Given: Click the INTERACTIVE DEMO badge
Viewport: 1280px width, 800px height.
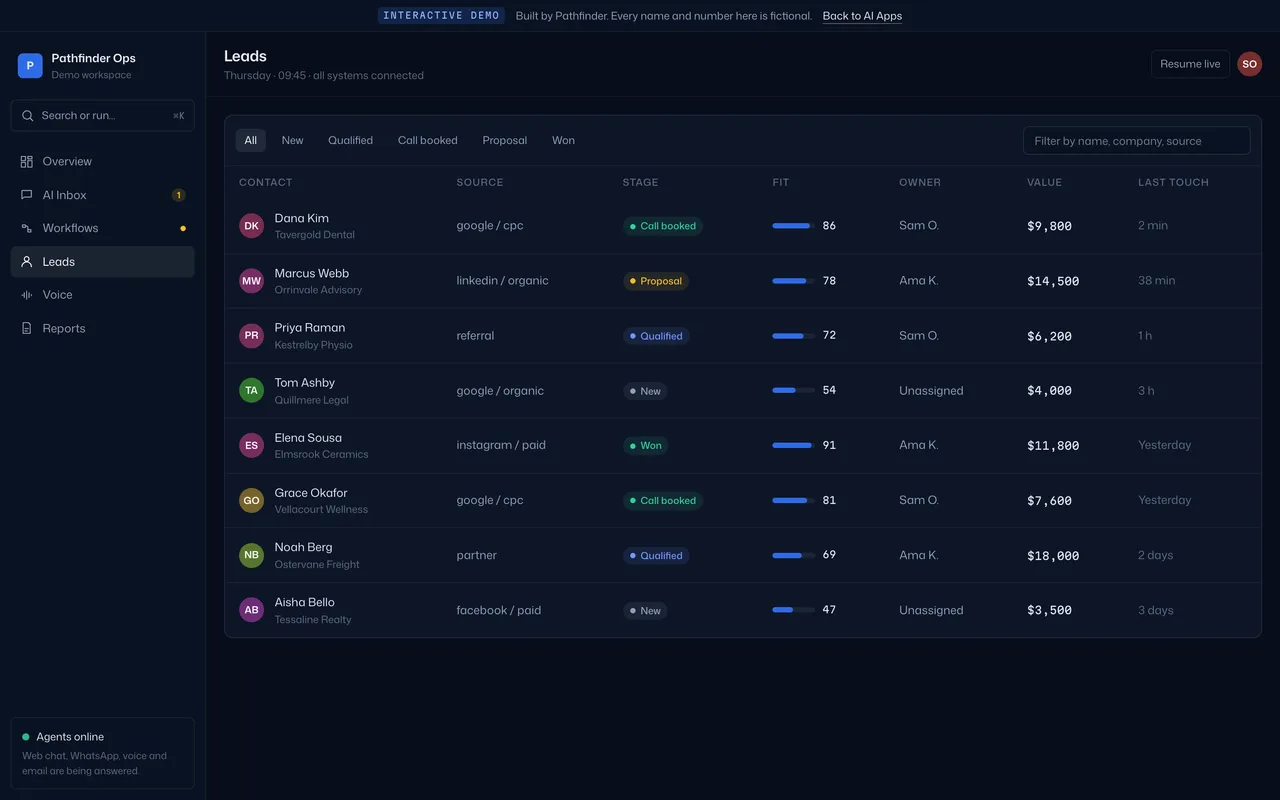Looking at the screenshot, I should click(441, 16).
